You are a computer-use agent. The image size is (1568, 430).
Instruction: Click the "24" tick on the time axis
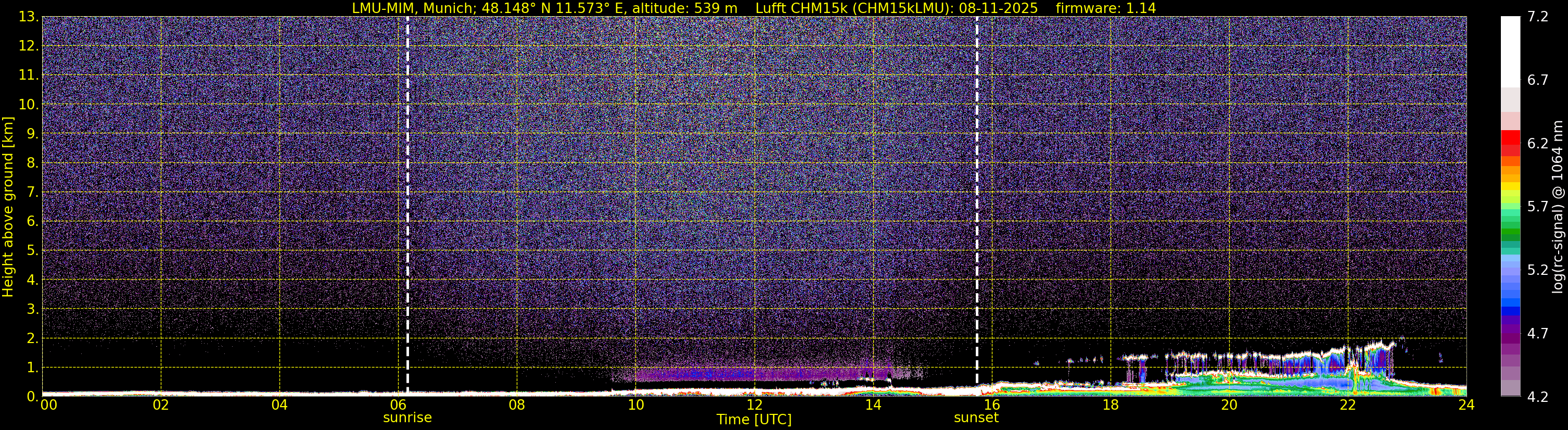(x=1467, y=405)
